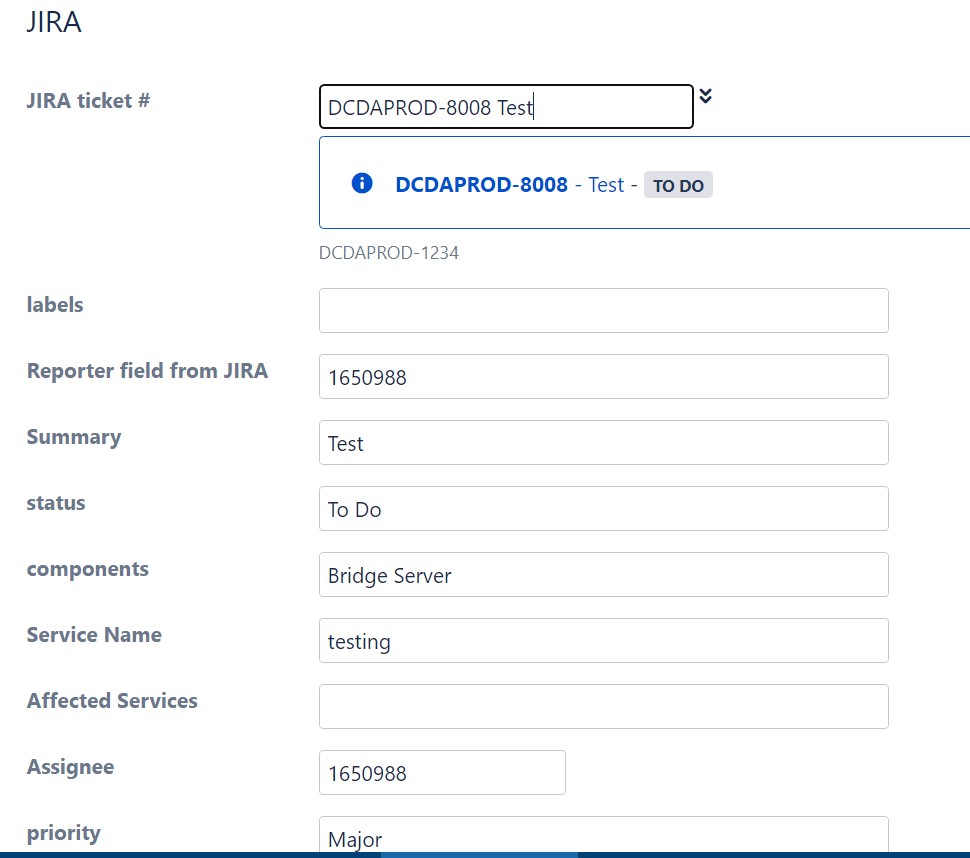Click the status field showing To Do
Image resolution: width=970 pixels, height=858 pixels.
click(x=603, y=508)
